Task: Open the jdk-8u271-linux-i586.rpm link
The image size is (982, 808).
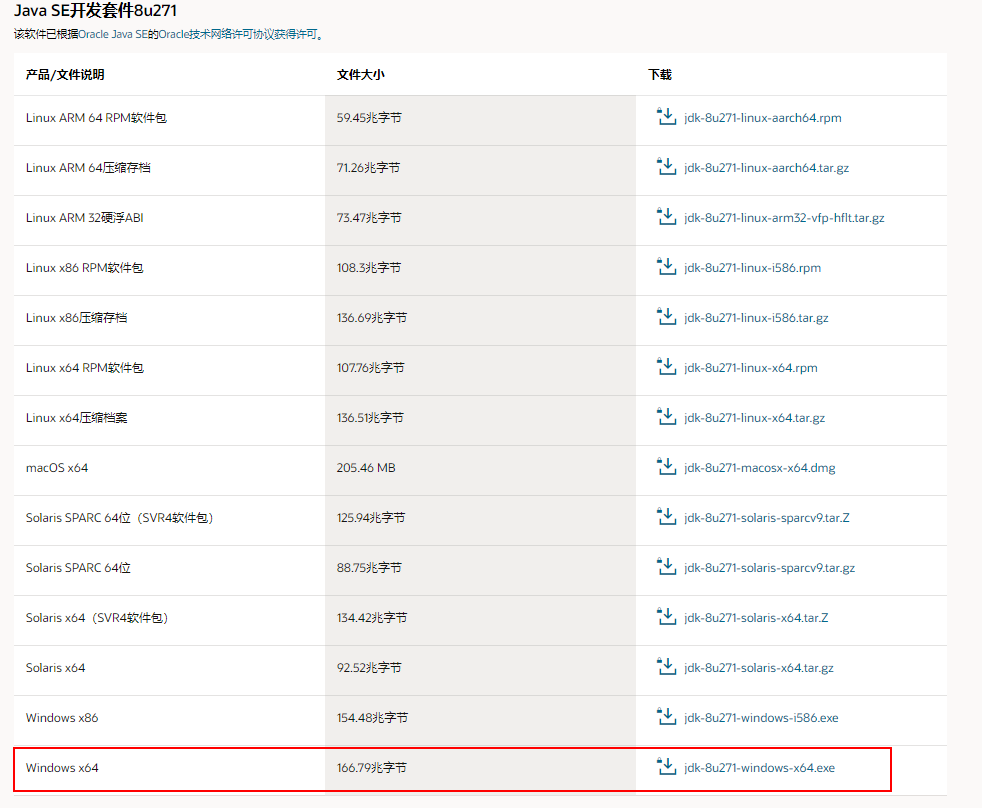Action: pos(752,268)
